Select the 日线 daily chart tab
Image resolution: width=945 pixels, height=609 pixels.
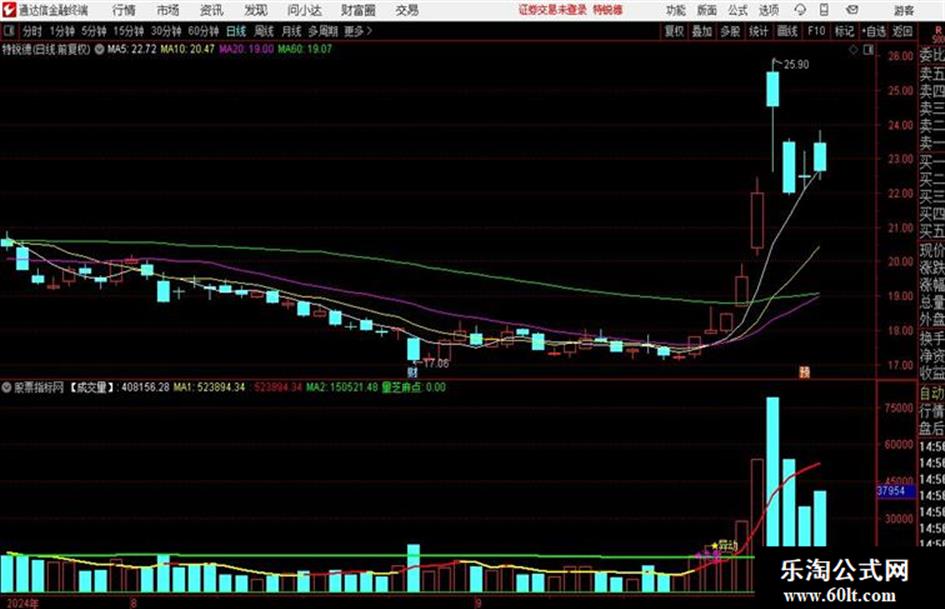tap(236, 31)
